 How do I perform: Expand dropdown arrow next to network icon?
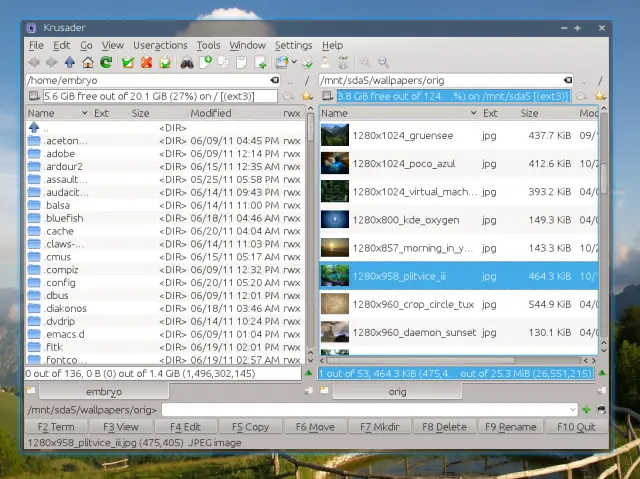pos(294,62)
